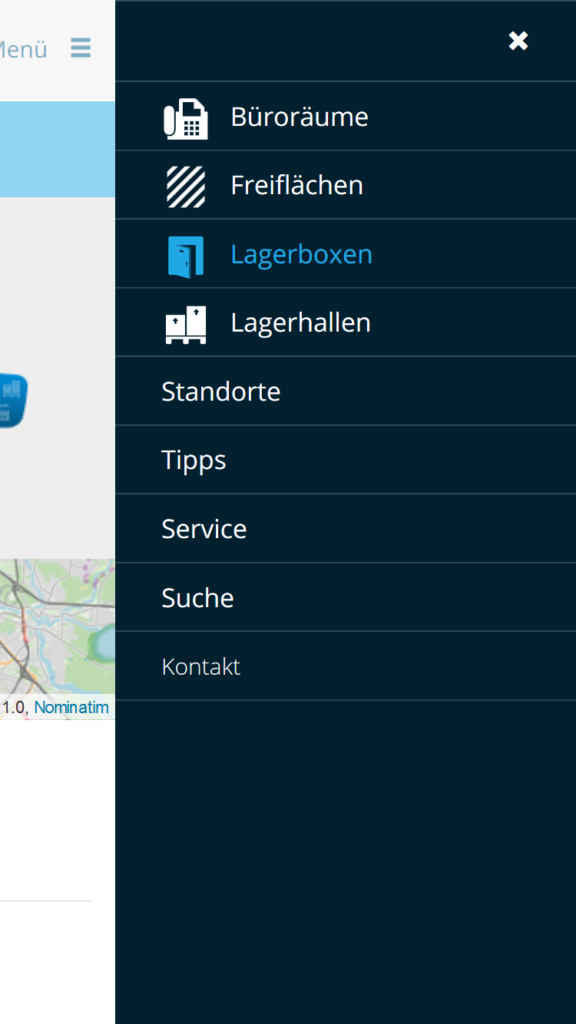Choose Suche in the side menu

click(345, 598)
